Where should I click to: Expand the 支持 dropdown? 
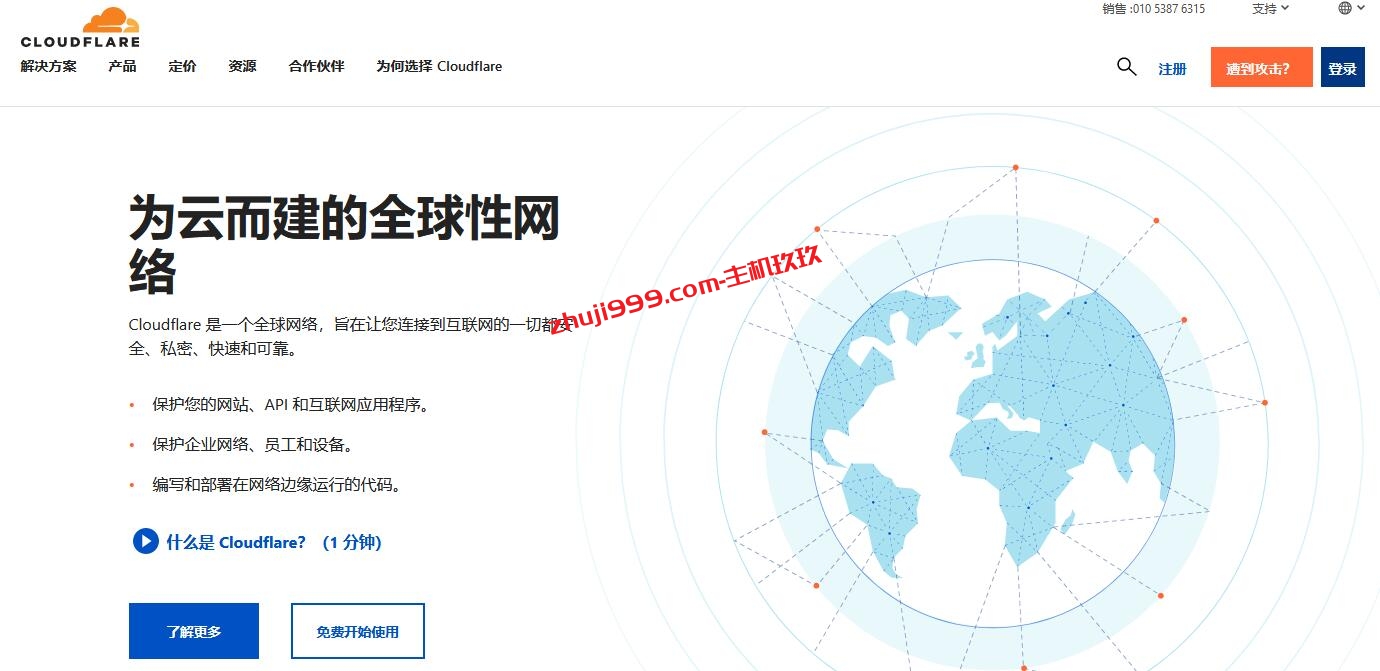[x=1270, y=8]
